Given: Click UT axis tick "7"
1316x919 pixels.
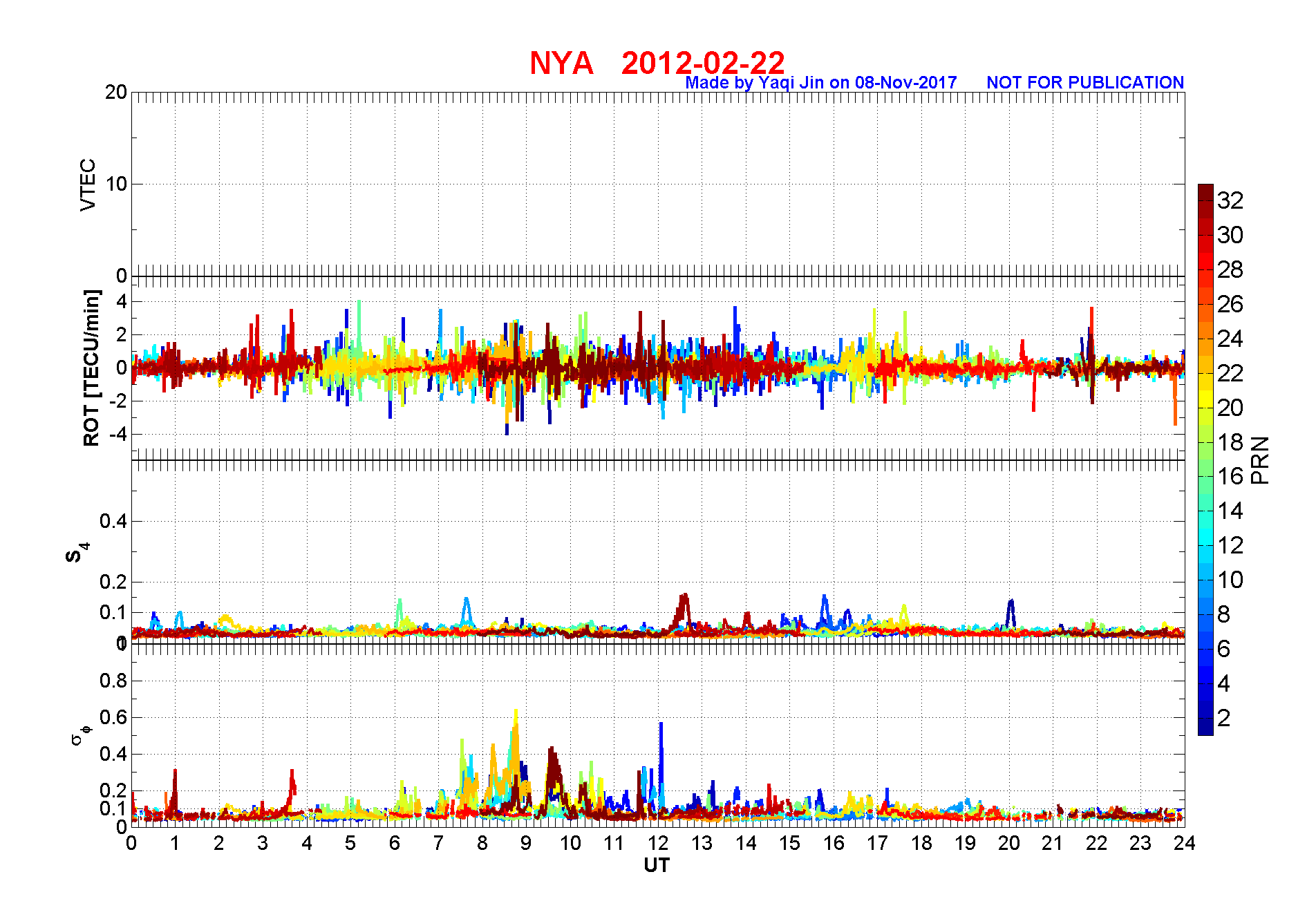Looking at the screenshot, I should pyautogui.click(x=438, y=843).
